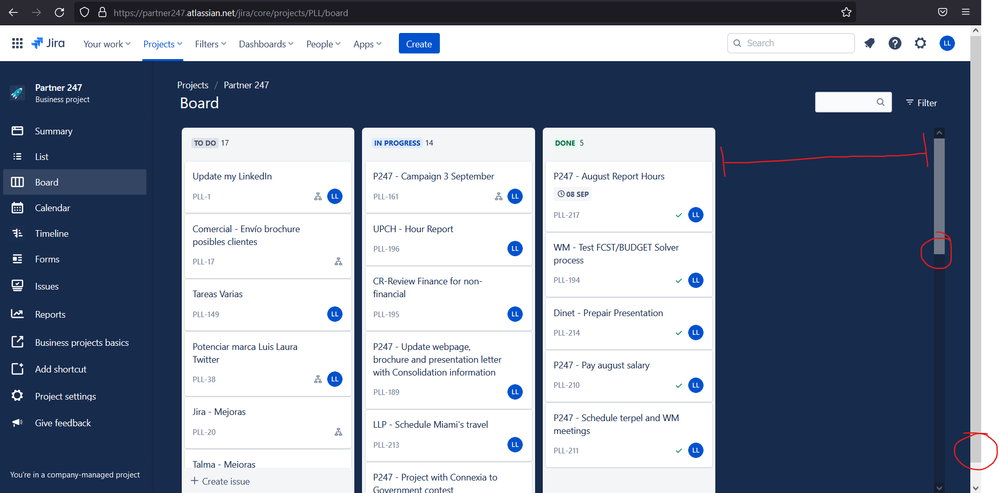Screen dimensions: 999x493
Task: Open the Update my LinkedIn card
Action: (x=268, y=187)
